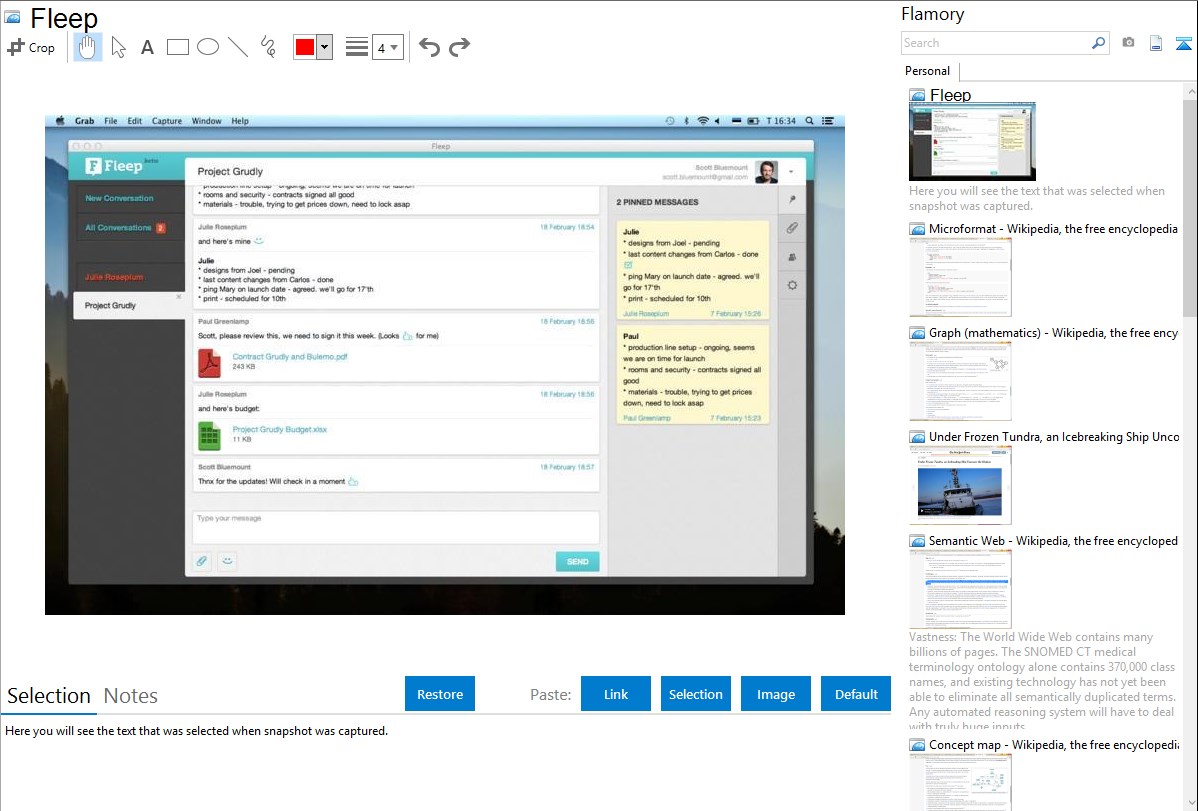
Task: Activate the hand pan tool
Action: click(x=87, y=47)
